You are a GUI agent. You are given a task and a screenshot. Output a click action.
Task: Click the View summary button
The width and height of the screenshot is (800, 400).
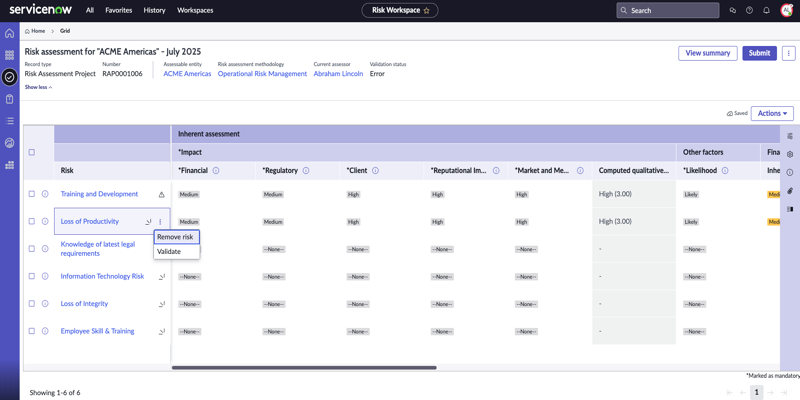click(x=708, y=53)
